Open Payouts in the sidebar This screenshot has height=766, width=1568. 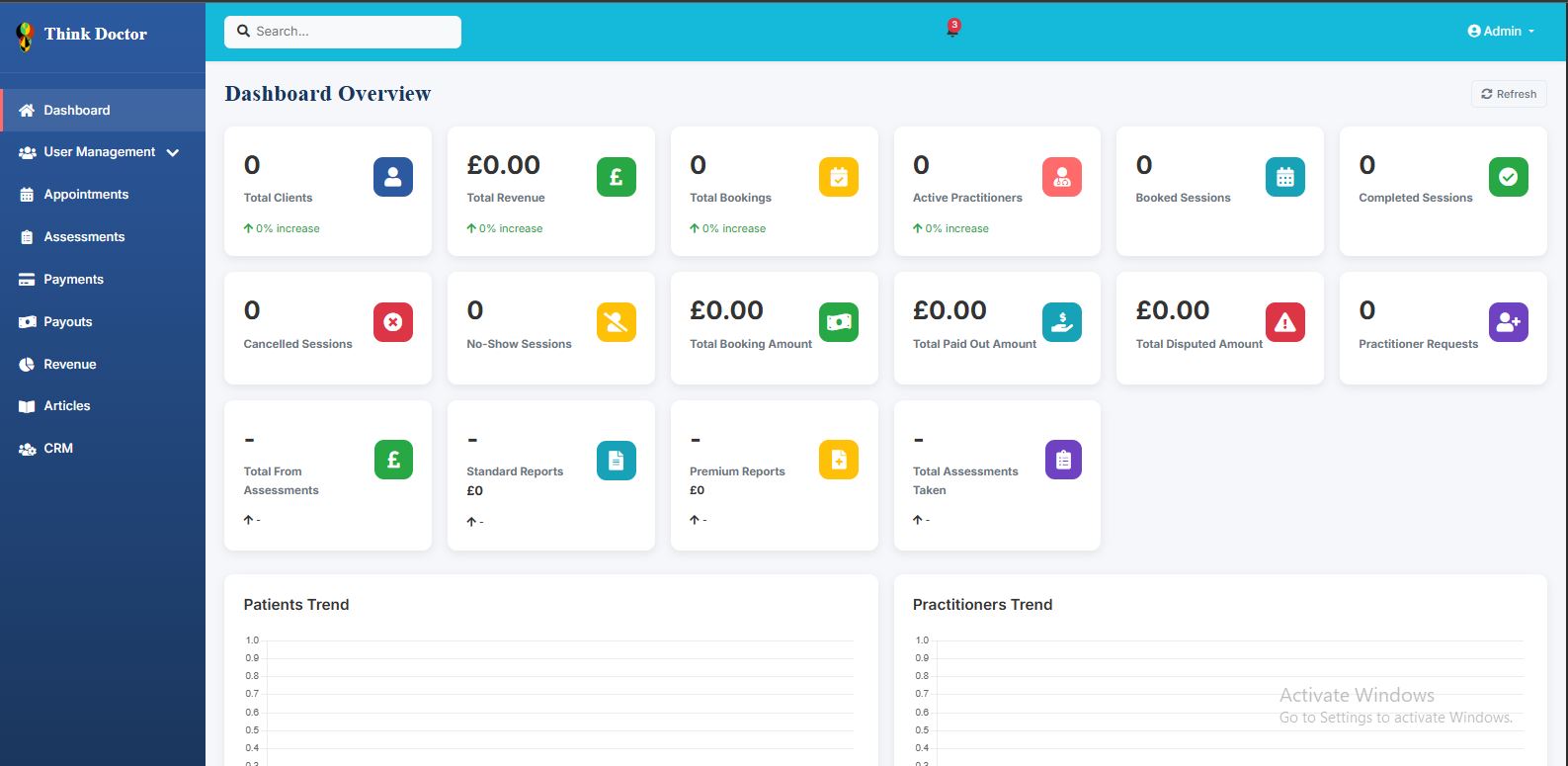click(103, 322)
